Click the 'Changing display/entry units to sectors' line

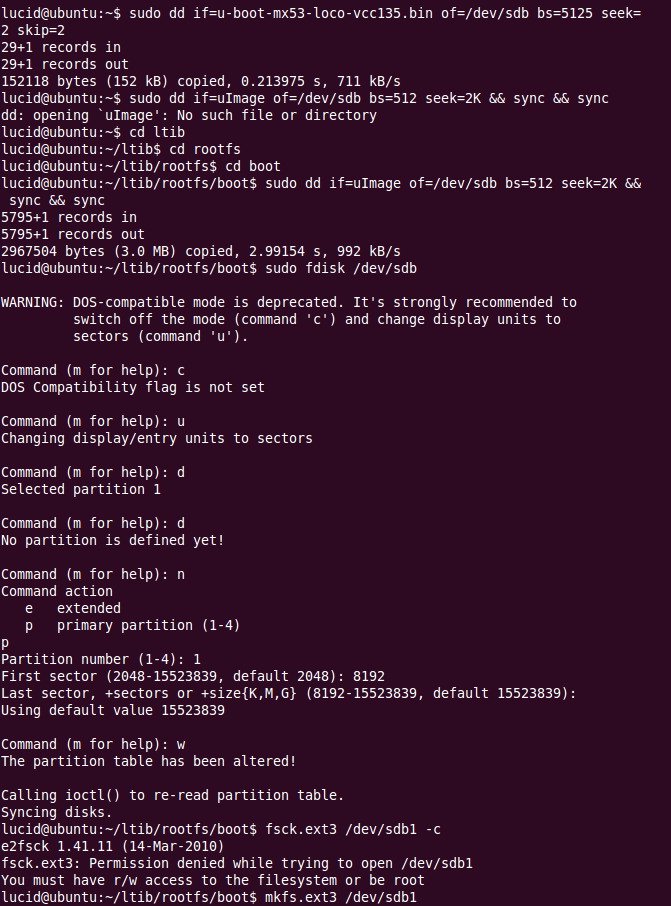click(x=156, y=438)
